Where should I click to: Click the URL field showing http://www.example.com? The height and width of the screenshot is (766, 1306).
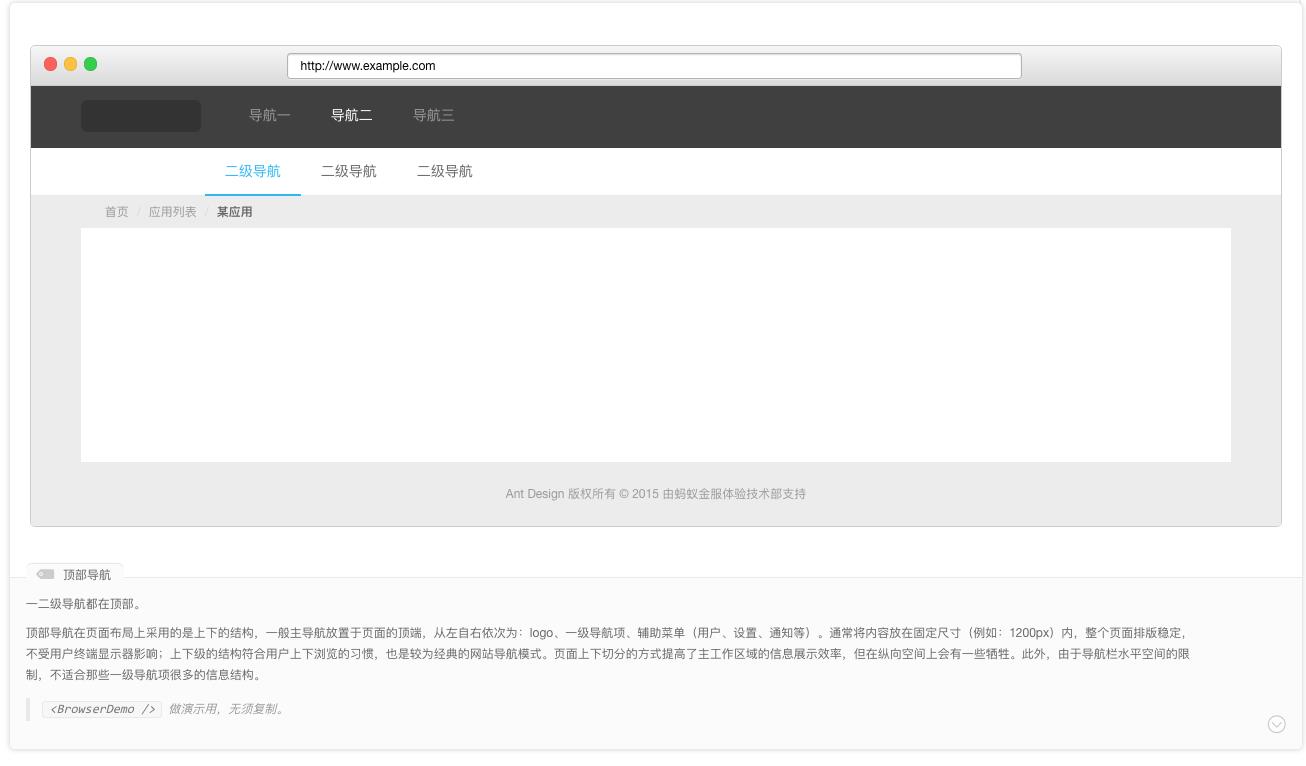[654, 66]
